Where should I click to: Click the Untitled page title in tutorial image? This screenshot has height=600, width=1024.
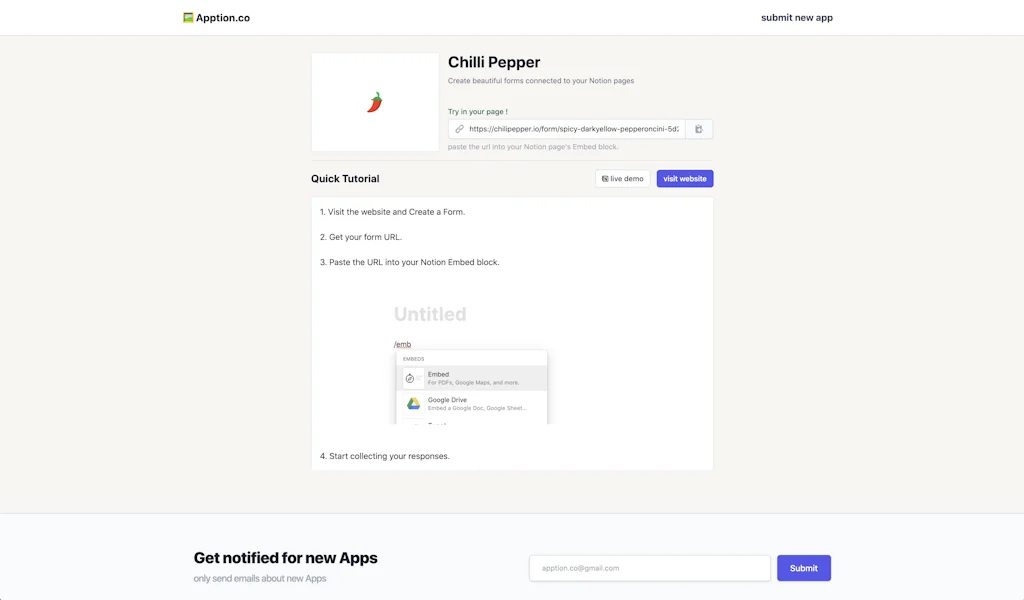(430, 313)
